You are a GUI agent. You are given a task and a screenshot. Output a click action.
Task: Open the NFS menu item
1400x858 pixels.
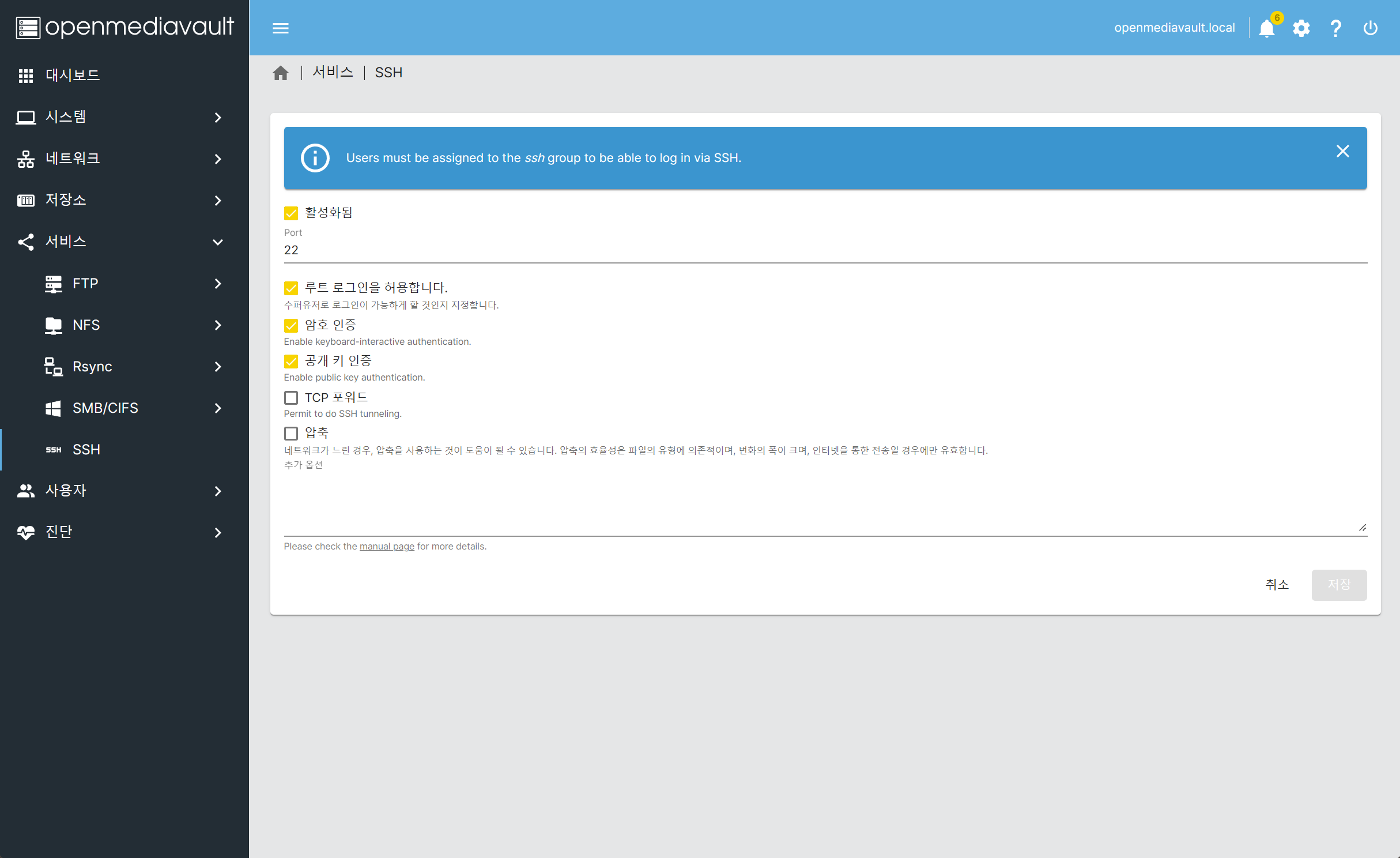coord(124,325)
